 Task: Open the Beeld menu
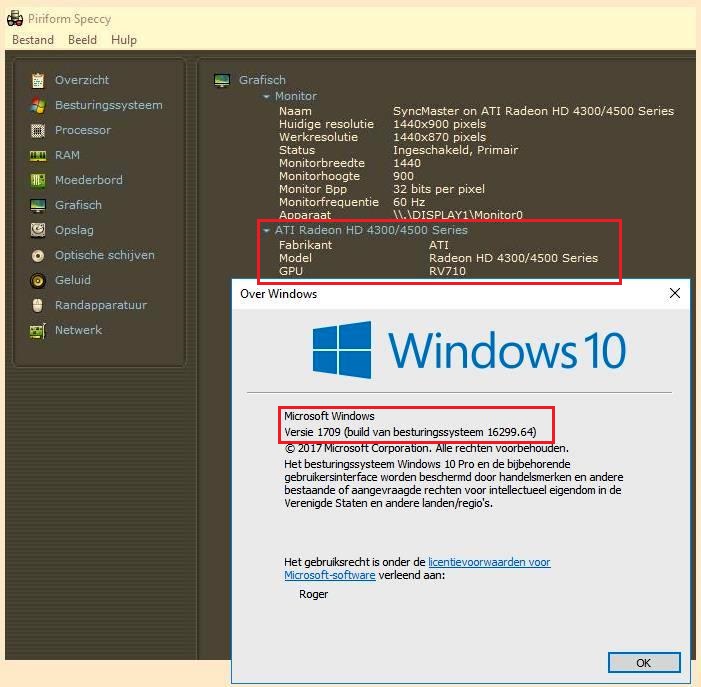[82, 40]
